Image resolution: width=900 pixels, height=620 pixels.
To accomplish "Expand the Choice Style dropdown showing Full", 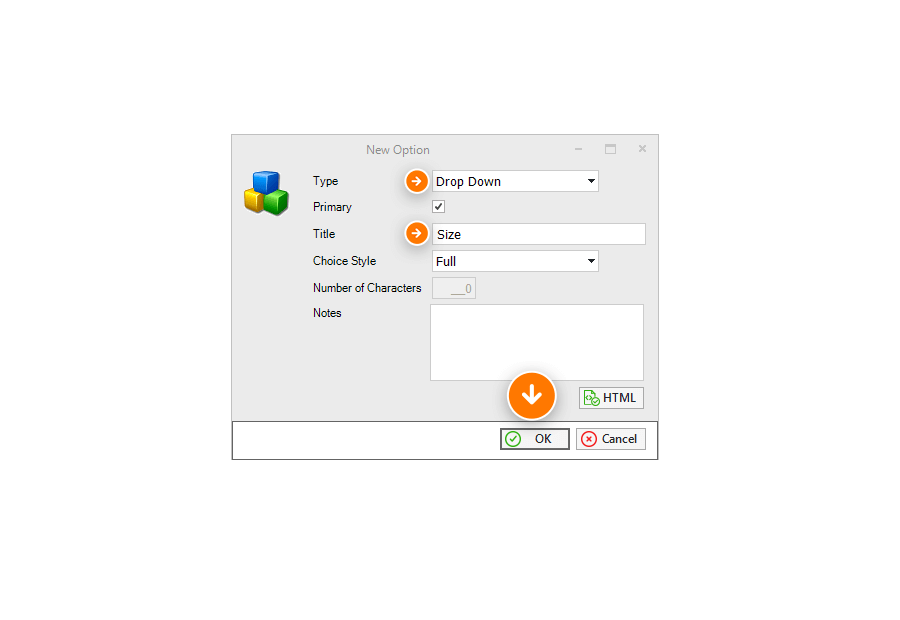I will (515, 261).
